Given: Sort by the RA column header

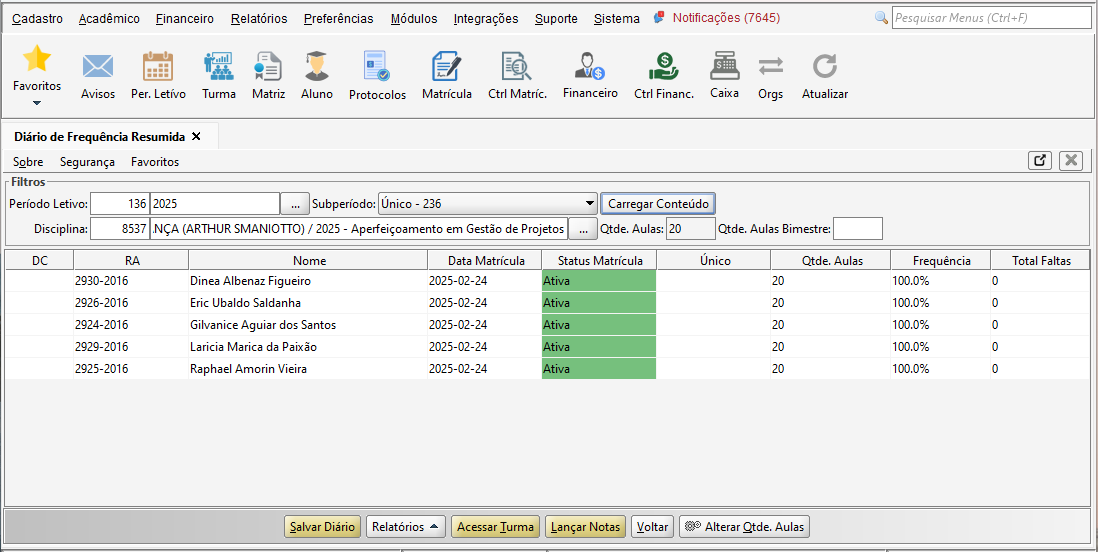Looking at the screenshot, I should pyautogui.click(x=132, y=261).
